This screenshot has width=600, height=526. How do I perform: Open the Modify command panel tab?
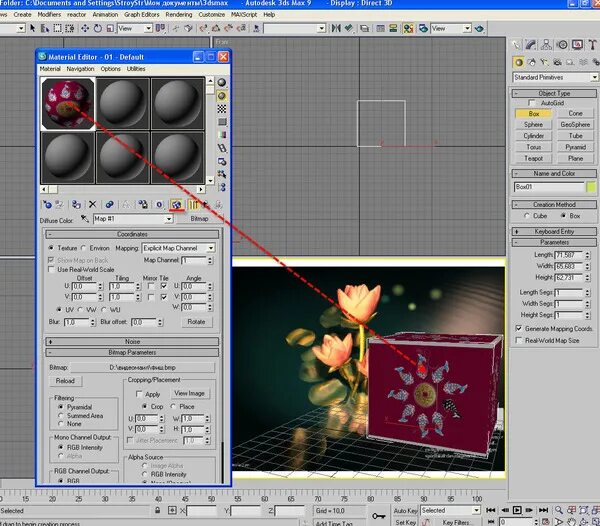531,45
